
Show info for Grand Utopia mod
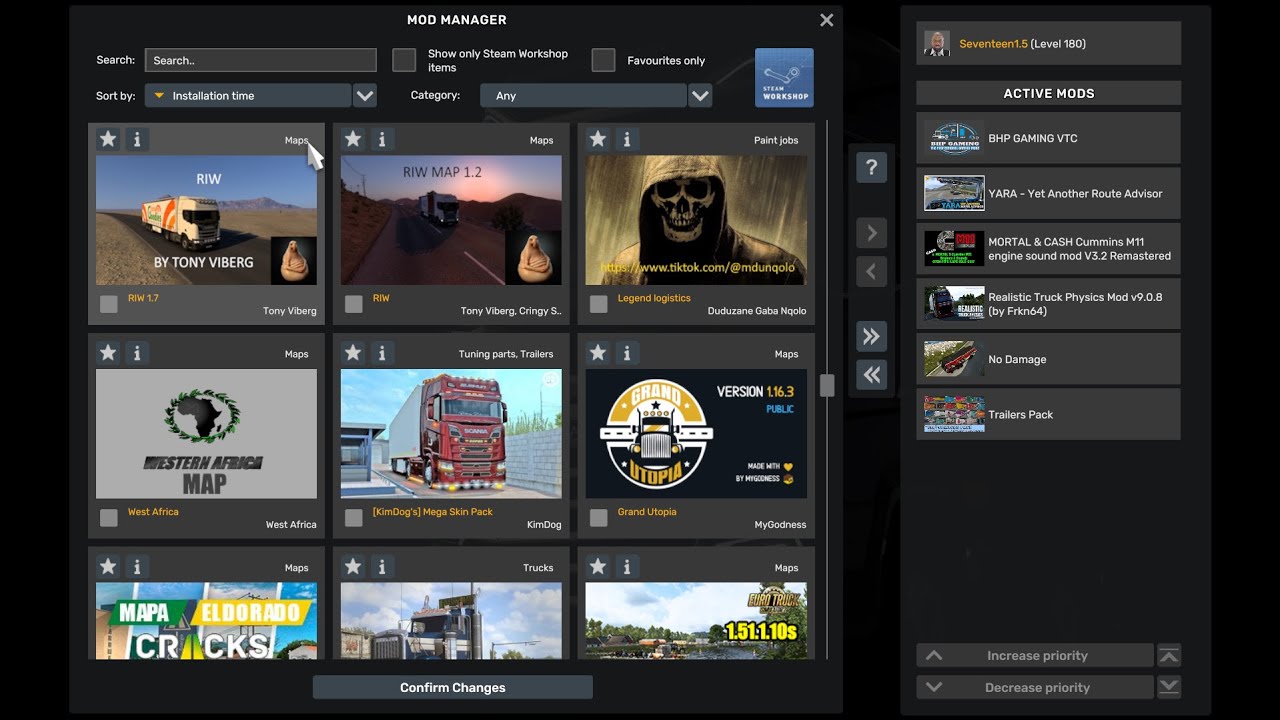click(627, 353)
